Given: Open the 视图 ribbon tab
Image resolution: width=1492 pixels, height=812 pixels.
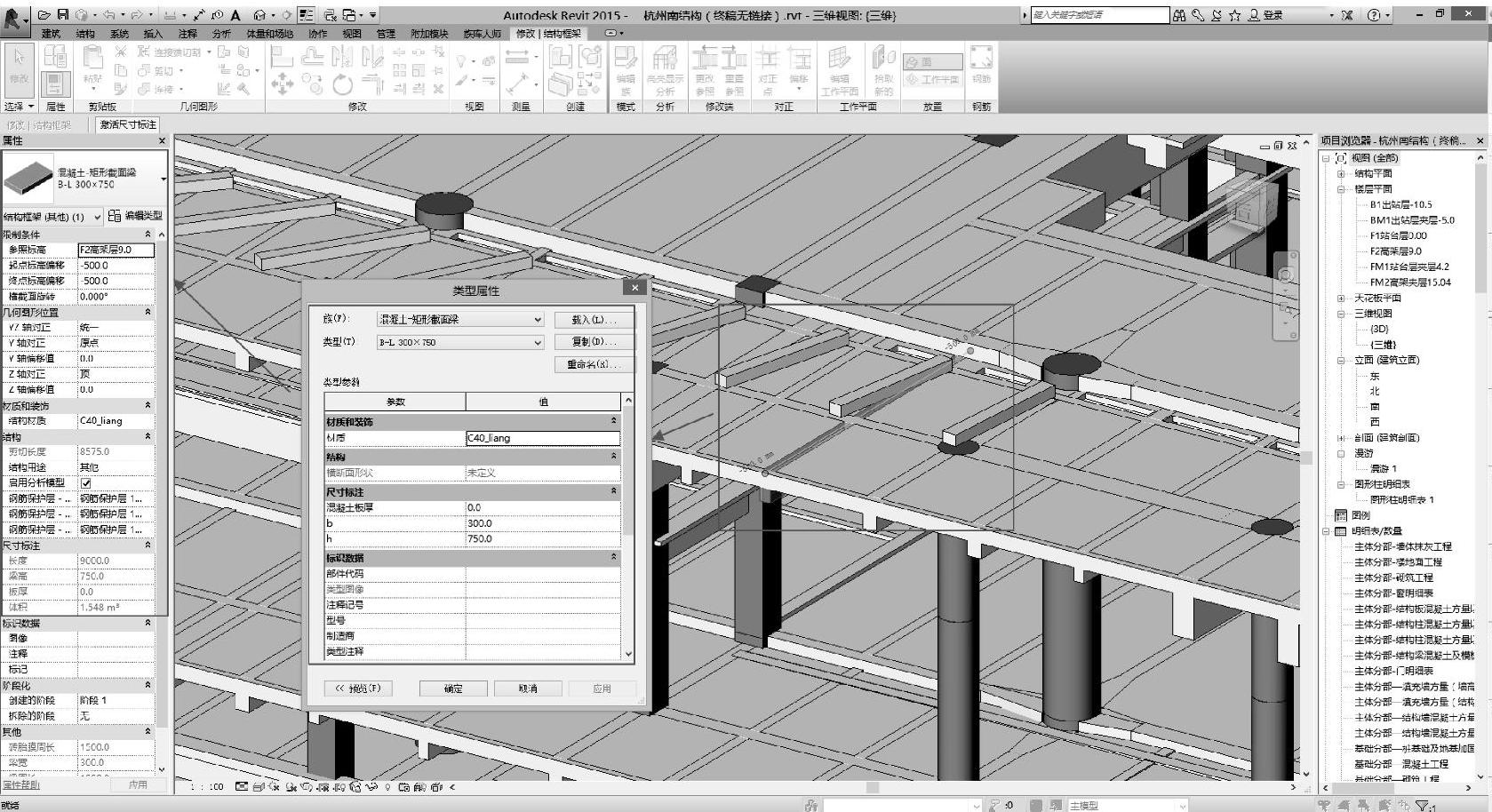Looking at the screenshot, I should coord(352,34).
